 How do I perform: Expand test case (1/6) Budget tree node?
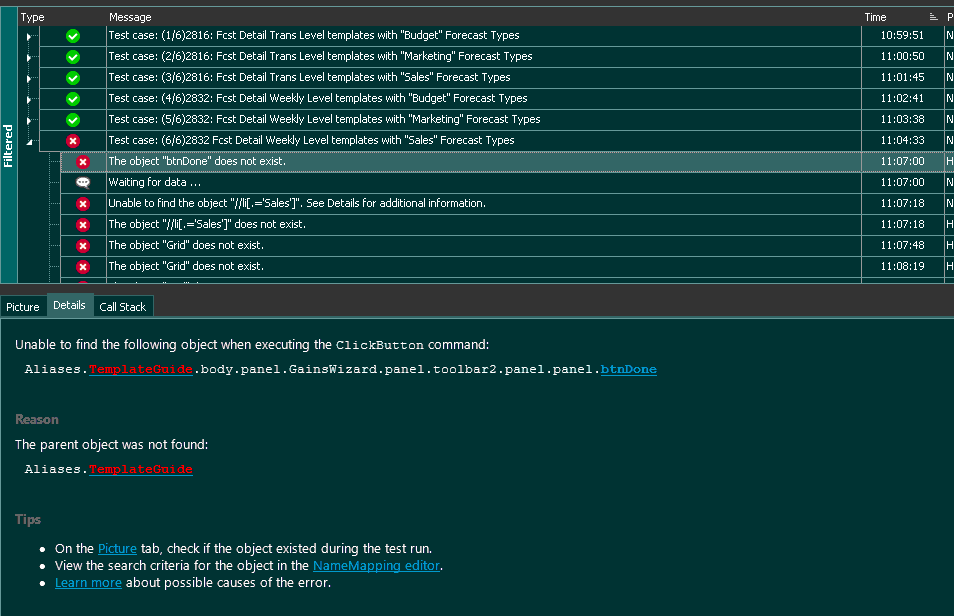pos(28,35)
